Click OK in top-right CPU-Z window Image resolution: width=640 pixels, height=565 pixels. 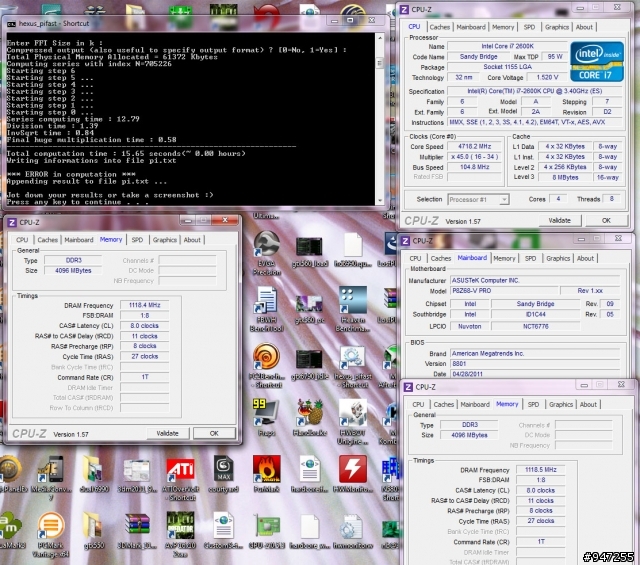tap(606, 220)
